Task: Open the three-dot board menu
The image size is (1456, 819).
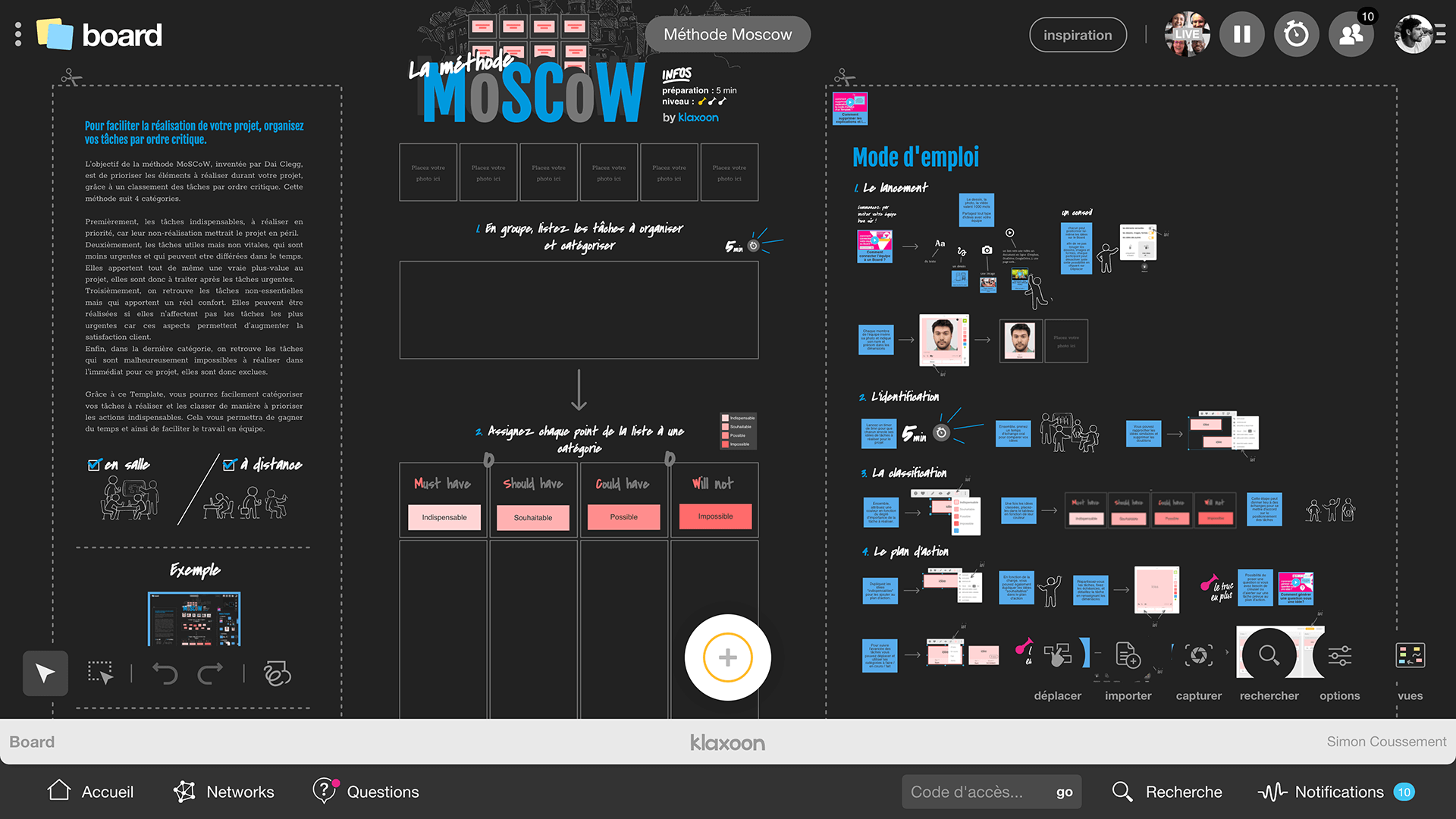Action: pyautogui.click(x=18, y=35)
